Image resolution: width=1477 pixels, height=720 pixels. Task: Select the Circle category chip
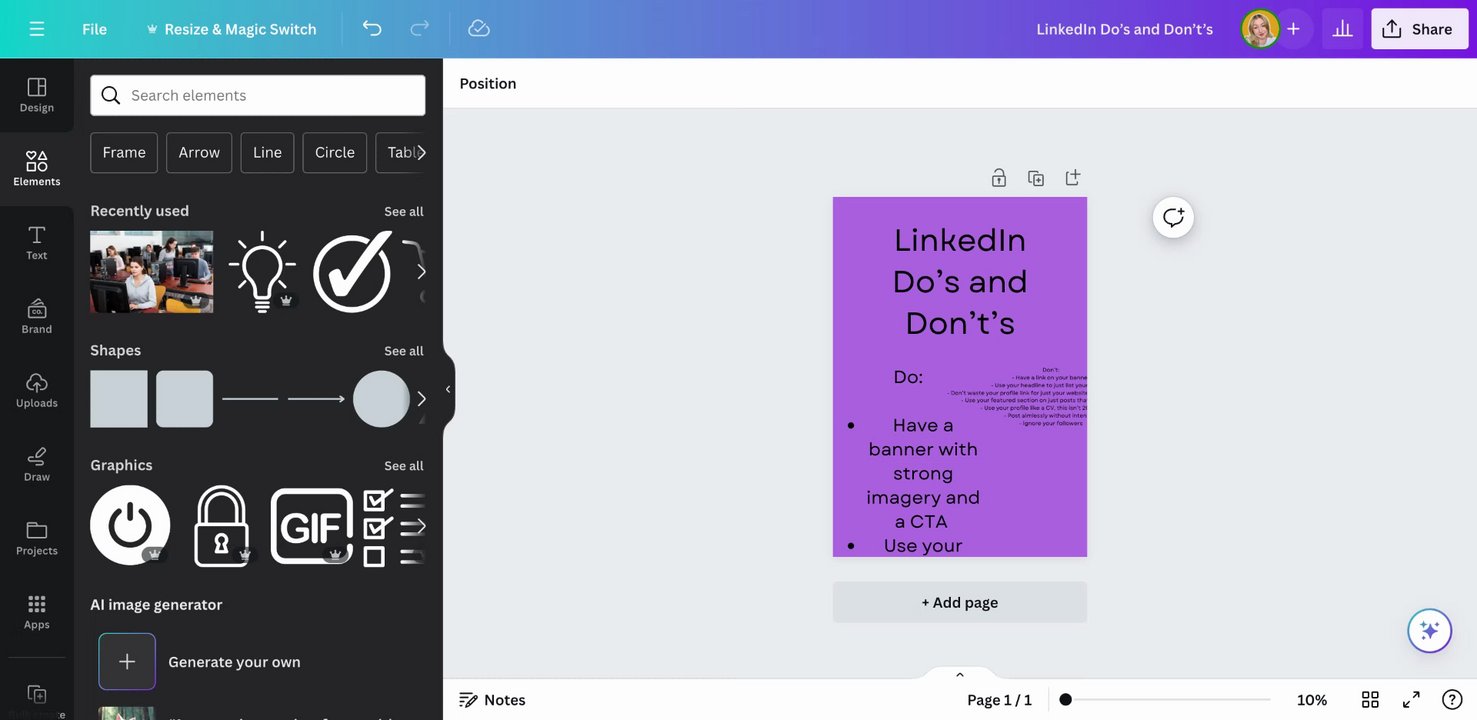coord(335,152)
